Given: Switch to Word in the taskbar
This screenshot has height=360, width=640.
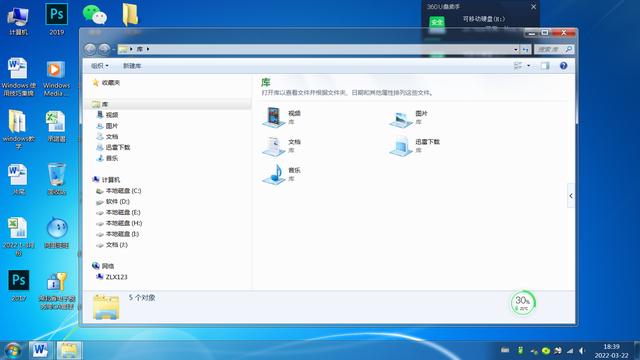Looking at the screenshot, I should (40, 350).
